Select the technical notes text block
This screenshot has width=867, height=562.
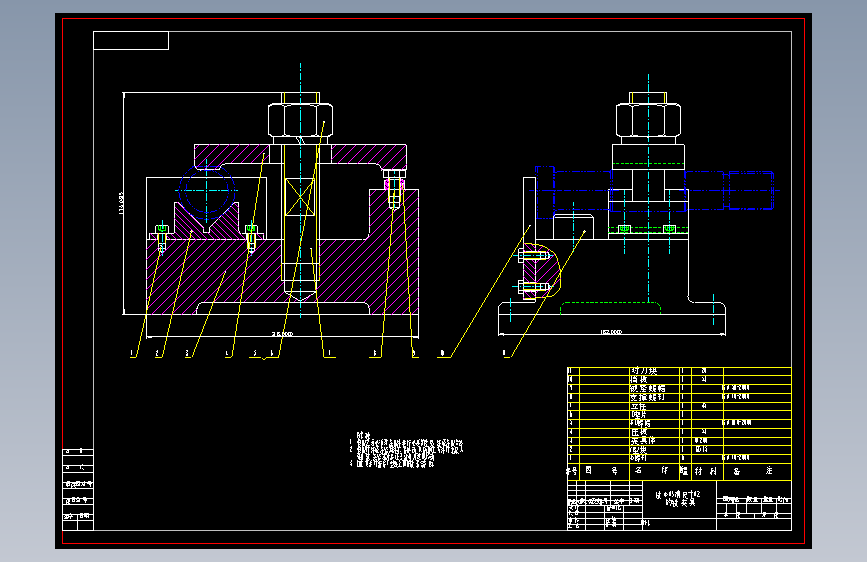pyautogui.click(x=406, y=451)
